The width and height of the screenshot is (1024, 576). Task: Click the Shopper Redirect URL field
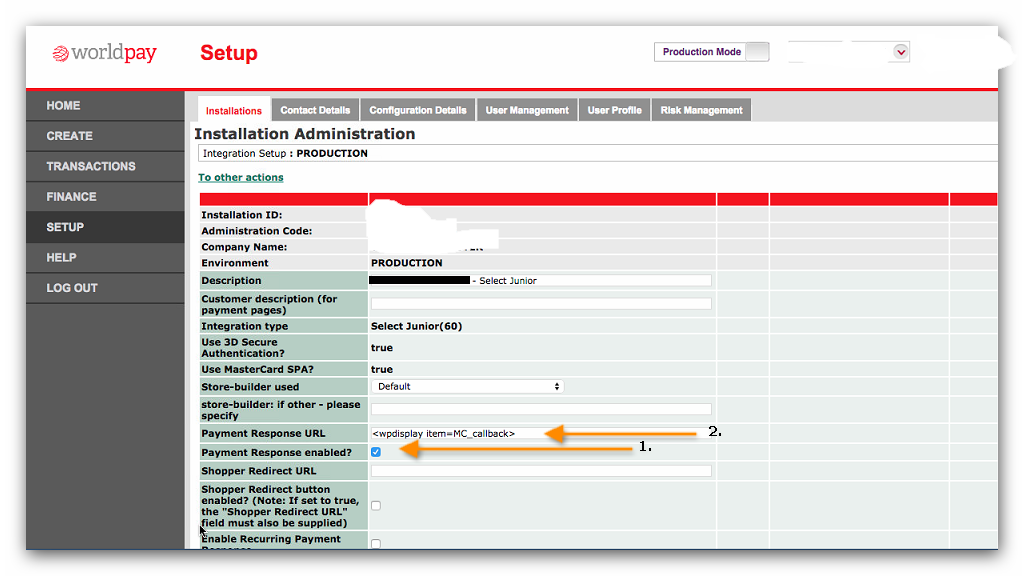click(541, 471)
